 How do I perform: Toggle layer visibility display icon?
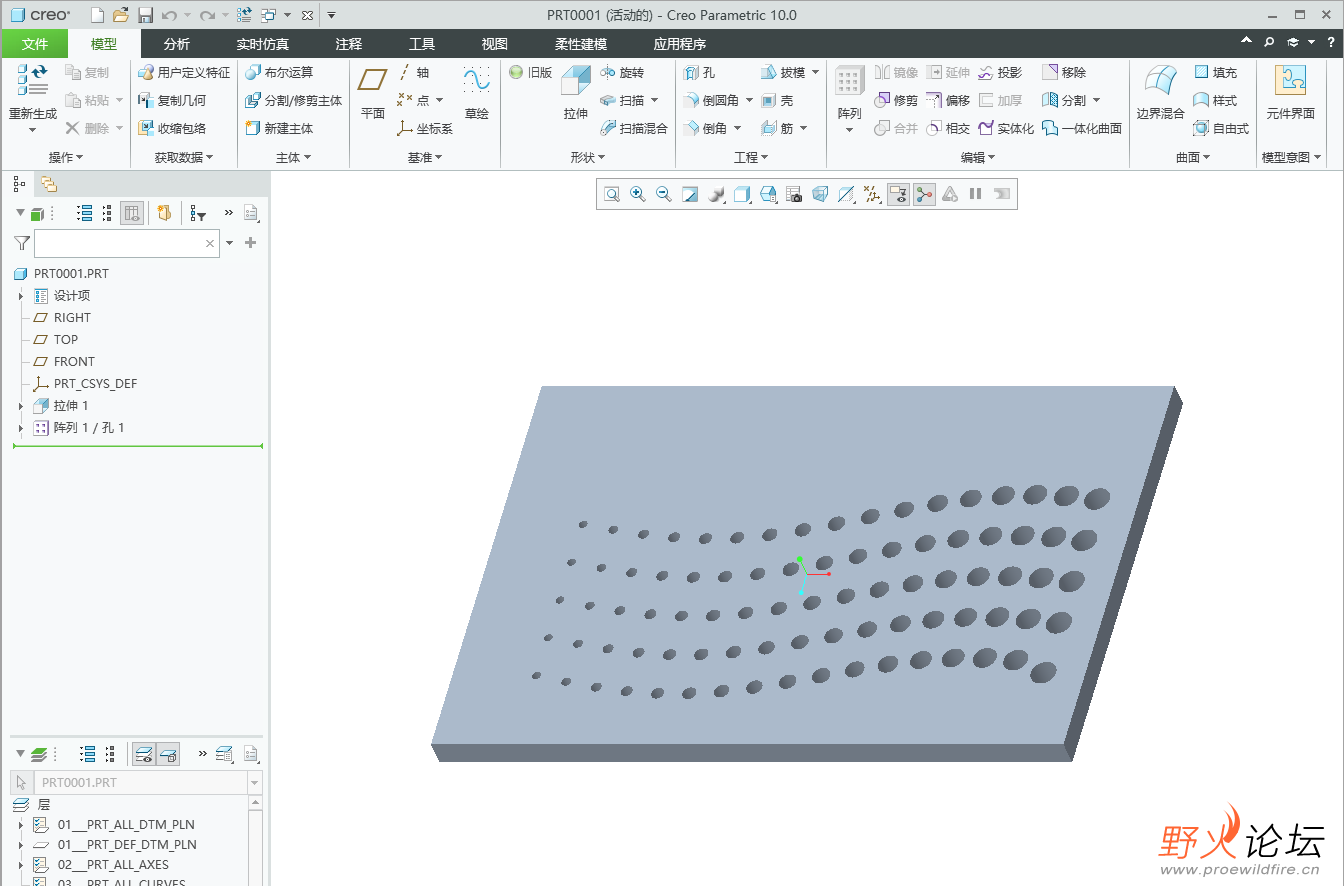[x=144, y=754]
